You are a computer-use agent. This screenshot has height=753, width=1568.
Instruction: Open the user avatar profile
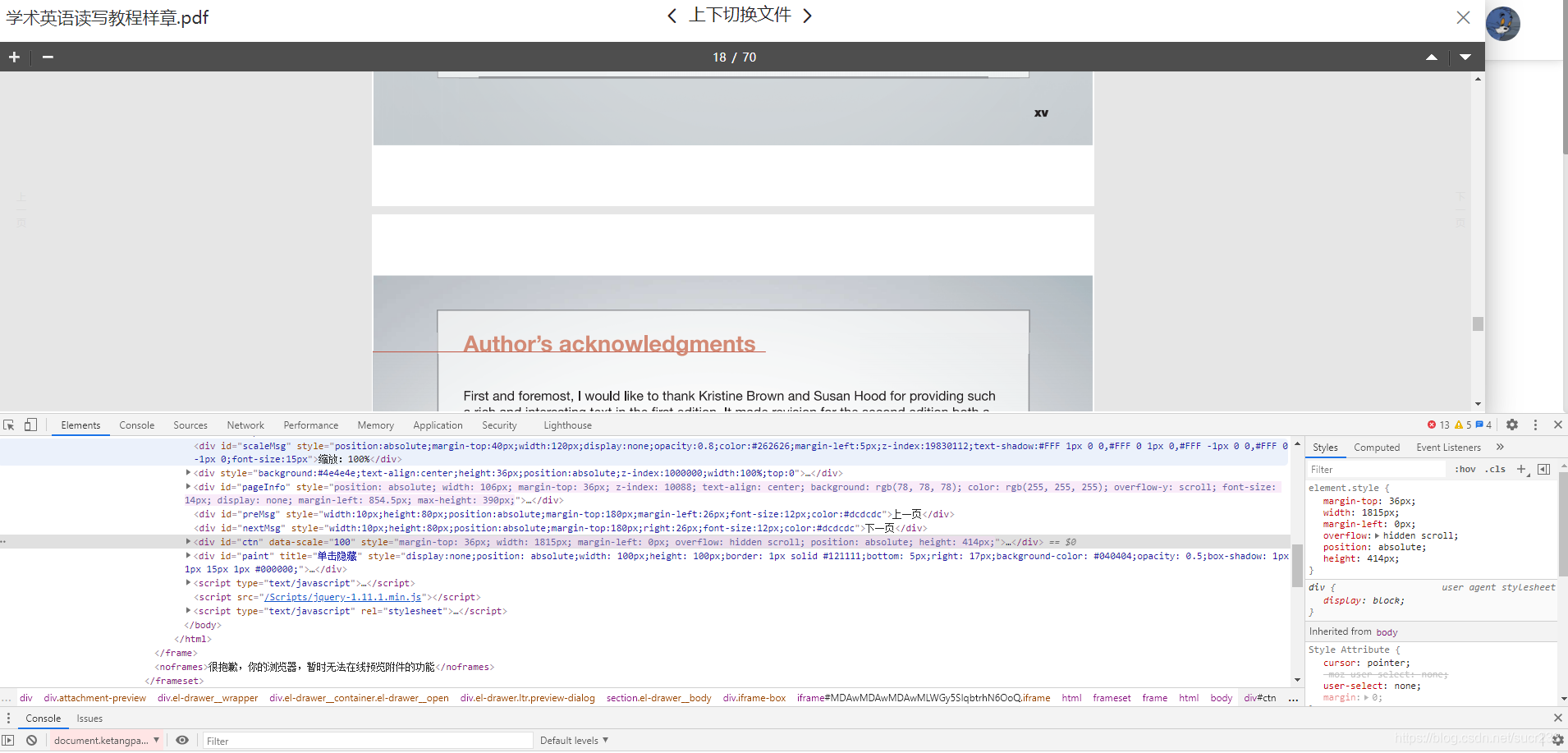coord(1503,24)
